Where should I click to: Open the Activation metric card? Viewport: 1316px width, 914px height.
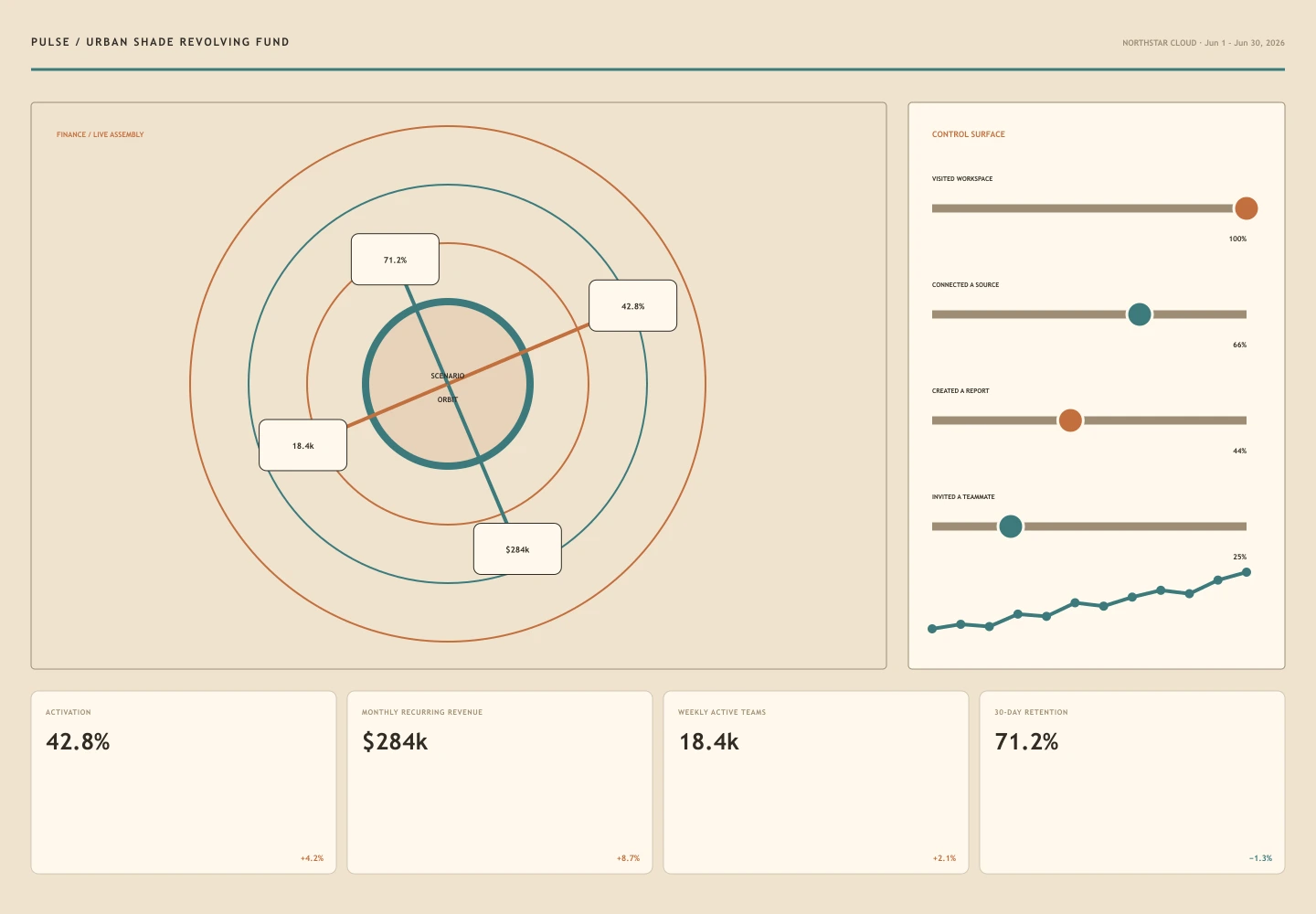point(184,782)
